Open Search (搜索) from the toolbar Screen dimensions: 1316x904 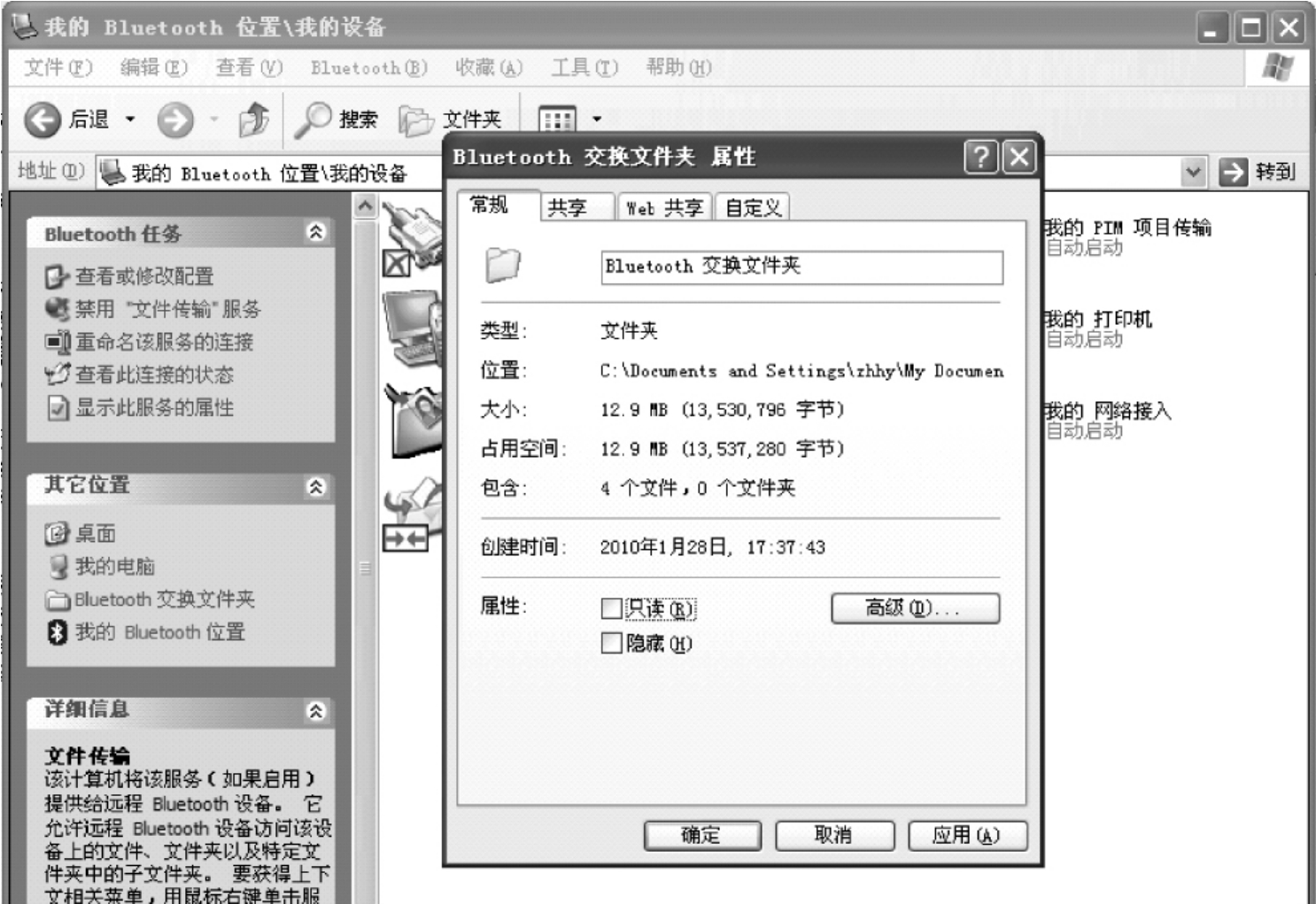[x=337, y=120]
